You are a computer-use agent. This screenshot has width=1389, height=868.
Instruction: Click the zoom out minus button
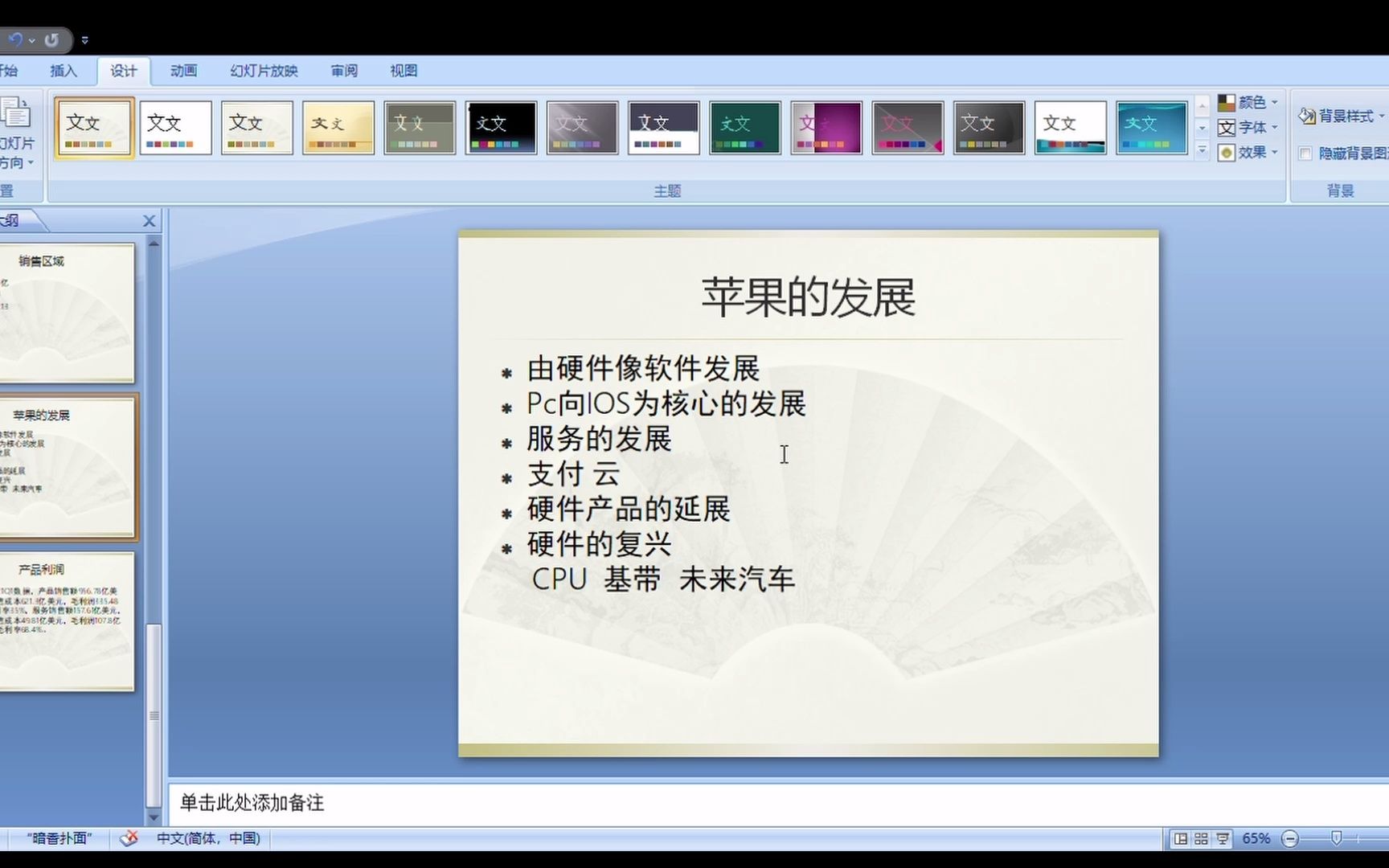point(1290,839)
